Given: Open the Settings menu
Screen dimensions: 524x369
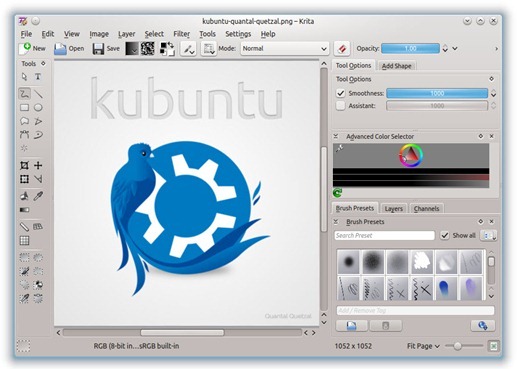Looking at the screenshot, I should [x=238, y=34].
